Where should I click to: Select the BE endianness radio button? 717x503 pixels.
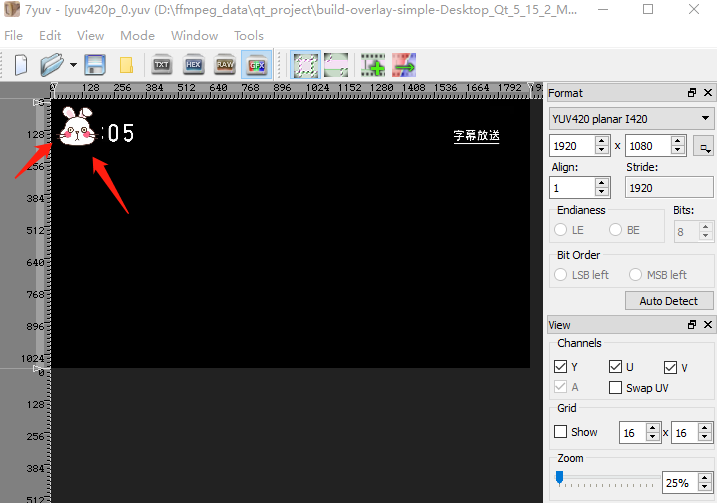tap(615, 230)
